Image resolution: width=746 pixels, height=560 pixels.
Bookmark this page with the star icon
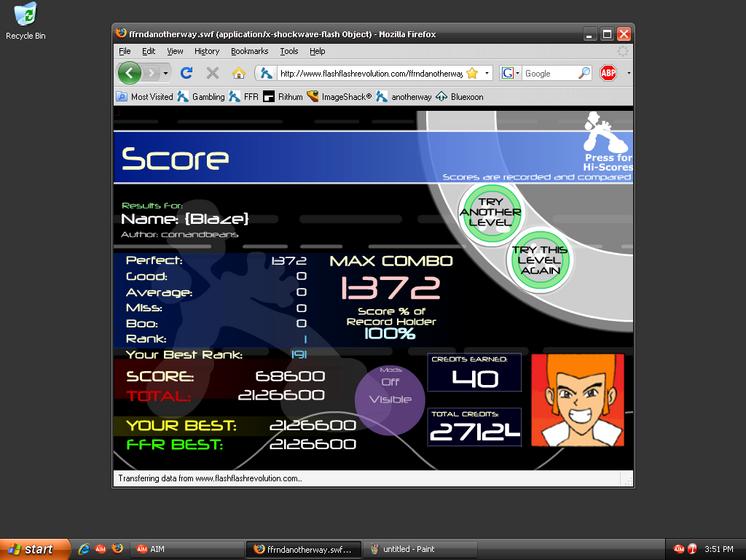pyautogui.click(x=472, y=73)
